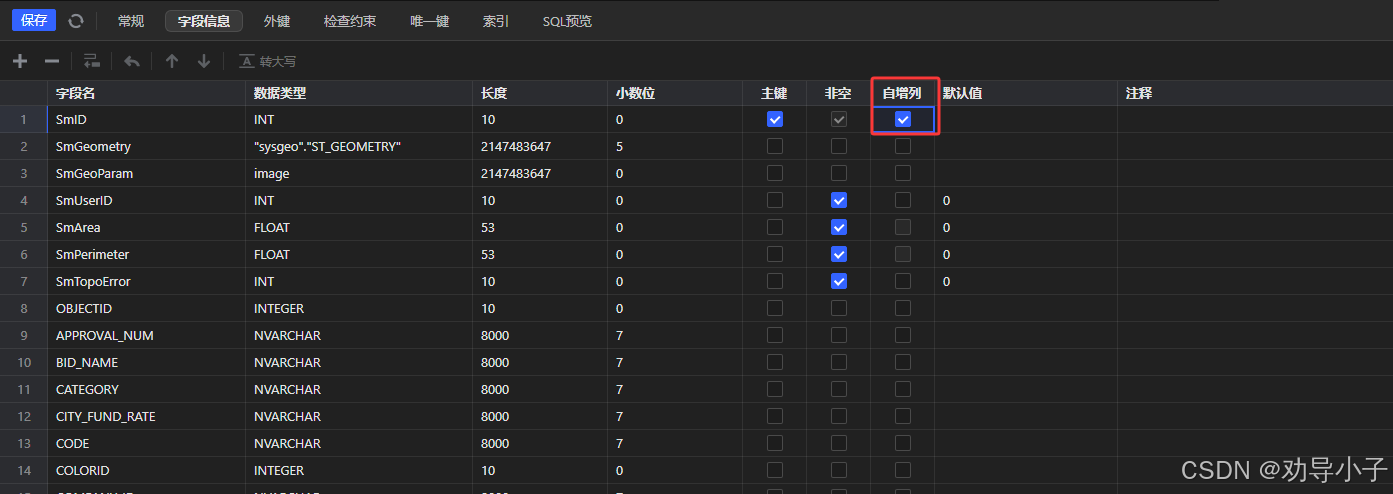Click the 字段名 column header
1393x494 pixels.
click(146, 93)
